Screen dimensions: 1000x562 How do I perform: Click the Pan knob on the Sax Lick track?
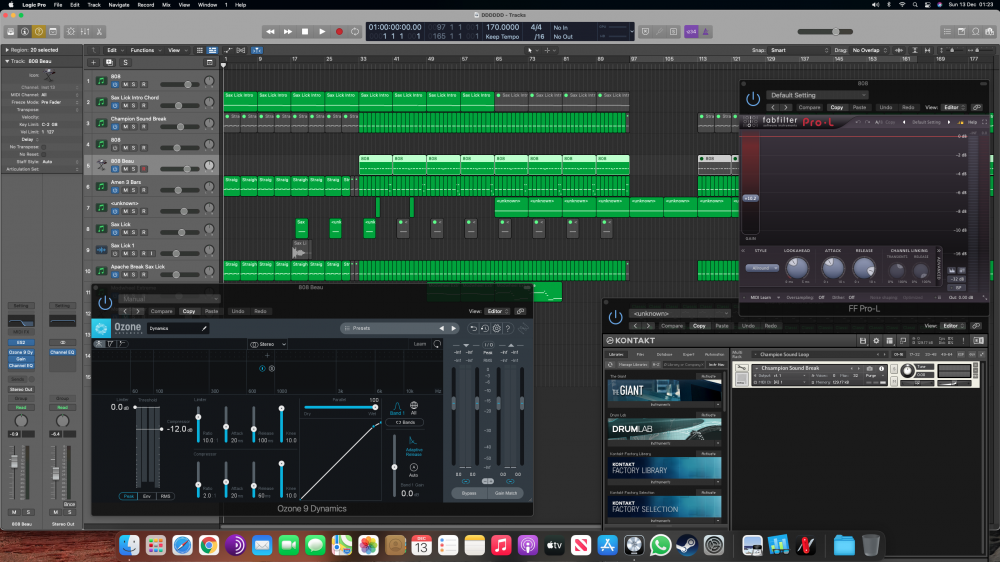pos(209,230)
